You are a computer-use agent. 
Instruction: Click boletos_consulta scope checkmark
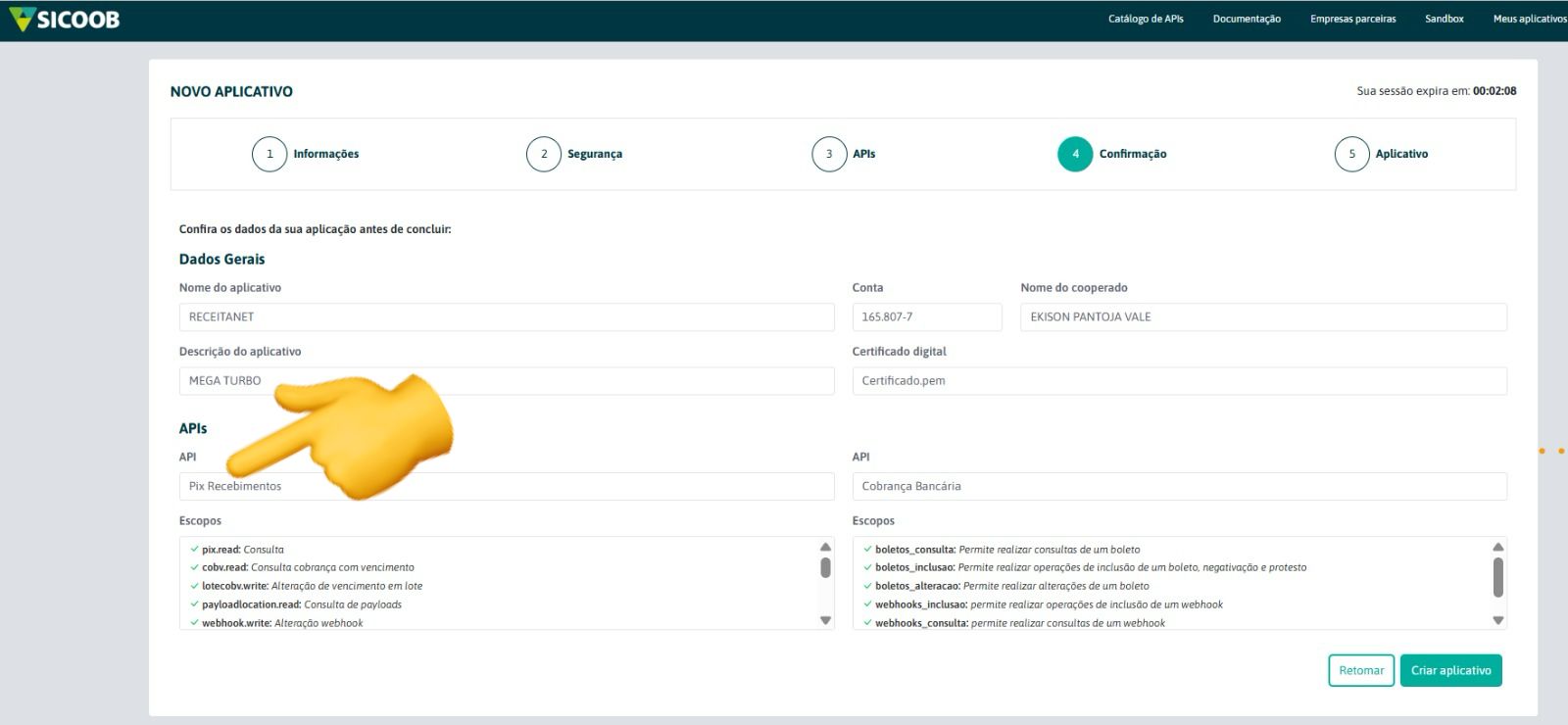coord(867,550)
